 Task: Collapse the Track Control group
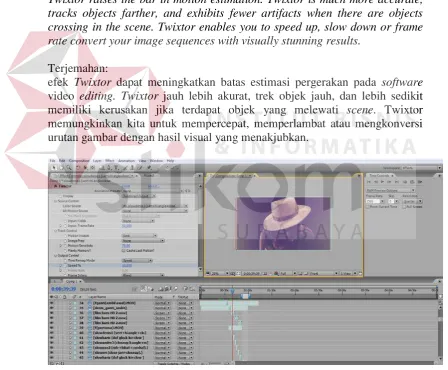click(55, 231)
